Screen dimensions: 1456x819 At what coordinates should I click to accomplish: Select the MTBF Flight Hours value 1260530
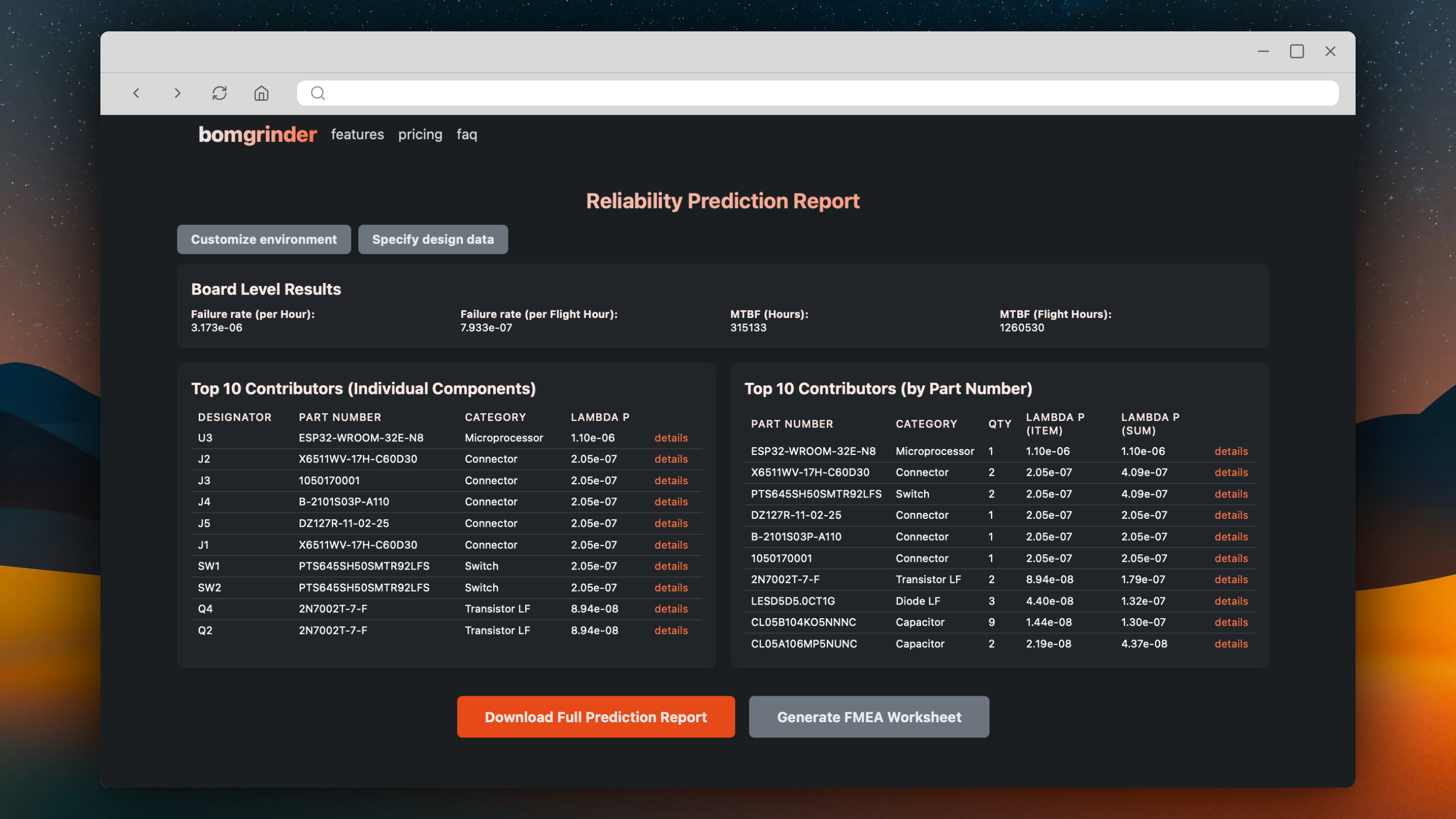[1022, 328]
